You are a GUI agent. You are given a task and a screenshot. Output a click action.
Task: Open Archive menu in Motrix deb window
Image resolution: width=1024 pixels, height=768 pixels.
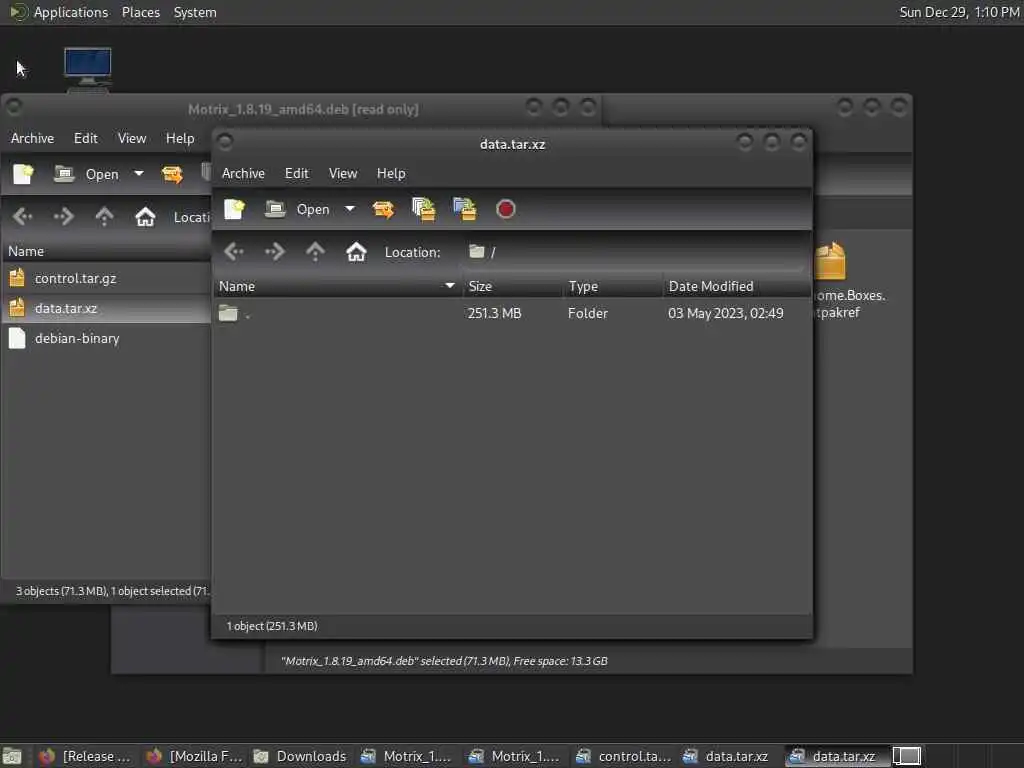(x=32, y=138)
